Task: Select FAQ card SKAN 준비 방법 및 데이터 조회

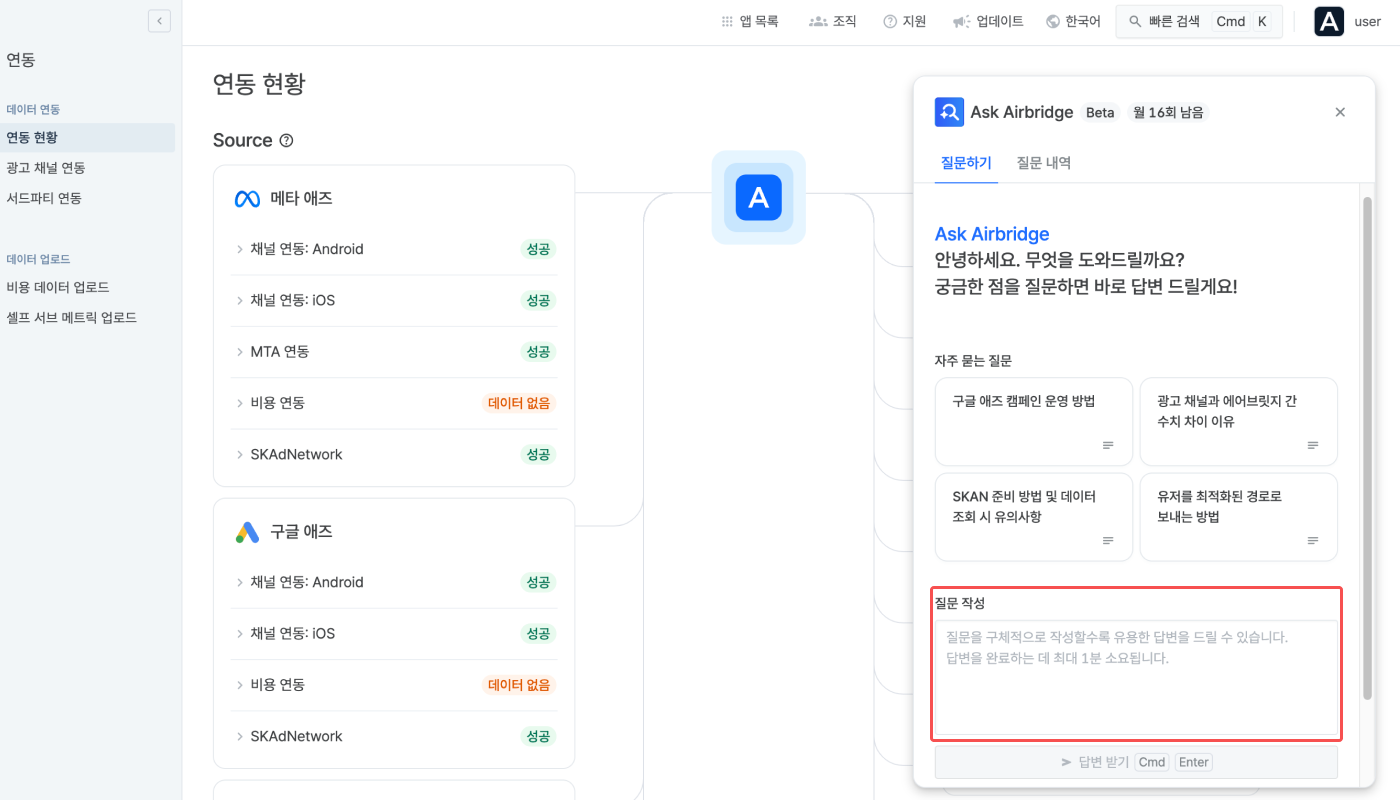Action: [1034, 517]
